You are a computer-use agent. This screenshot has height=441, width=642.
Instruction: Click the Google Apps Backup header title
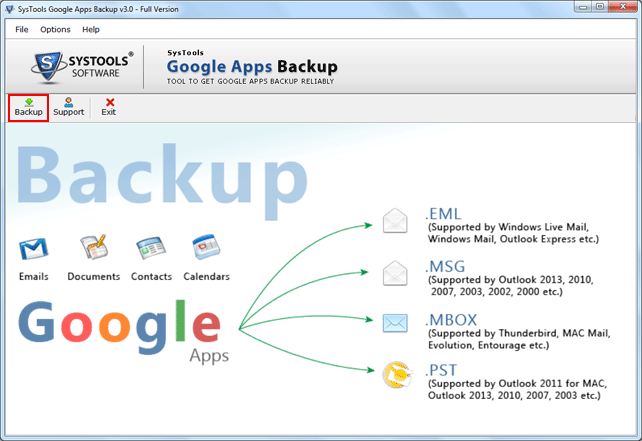point(252,66)
